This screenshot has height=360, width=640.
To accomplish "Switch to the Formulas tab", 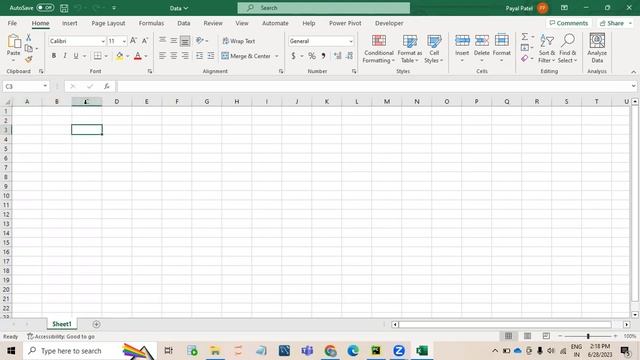I will pos(151,23).
